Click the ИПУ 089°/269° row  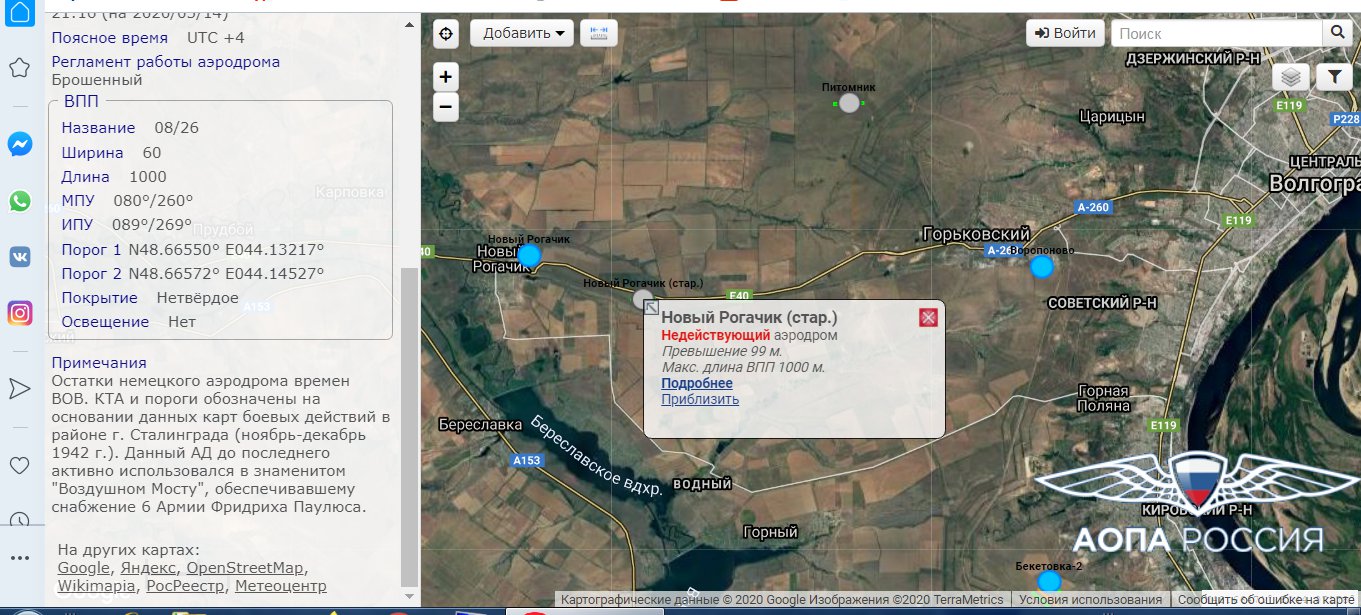pos(126,225)
